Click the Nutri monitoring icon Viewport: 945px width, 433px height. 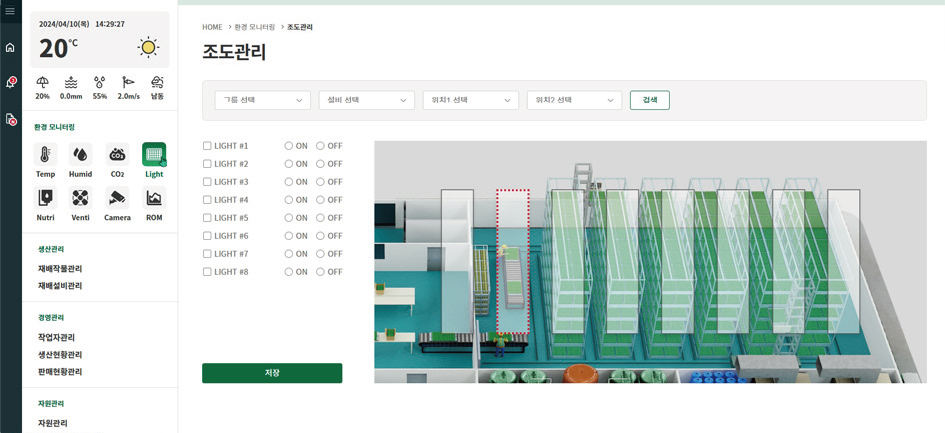pos(45,198)
